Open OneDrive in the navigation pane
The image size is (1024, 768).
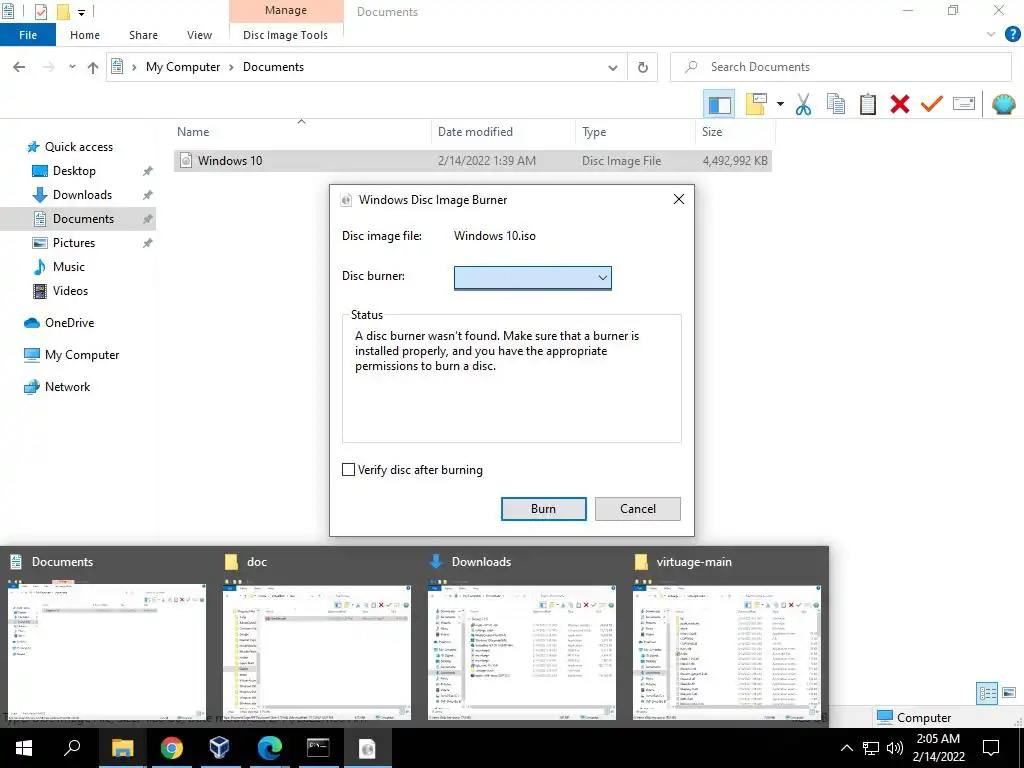[69, 323]
